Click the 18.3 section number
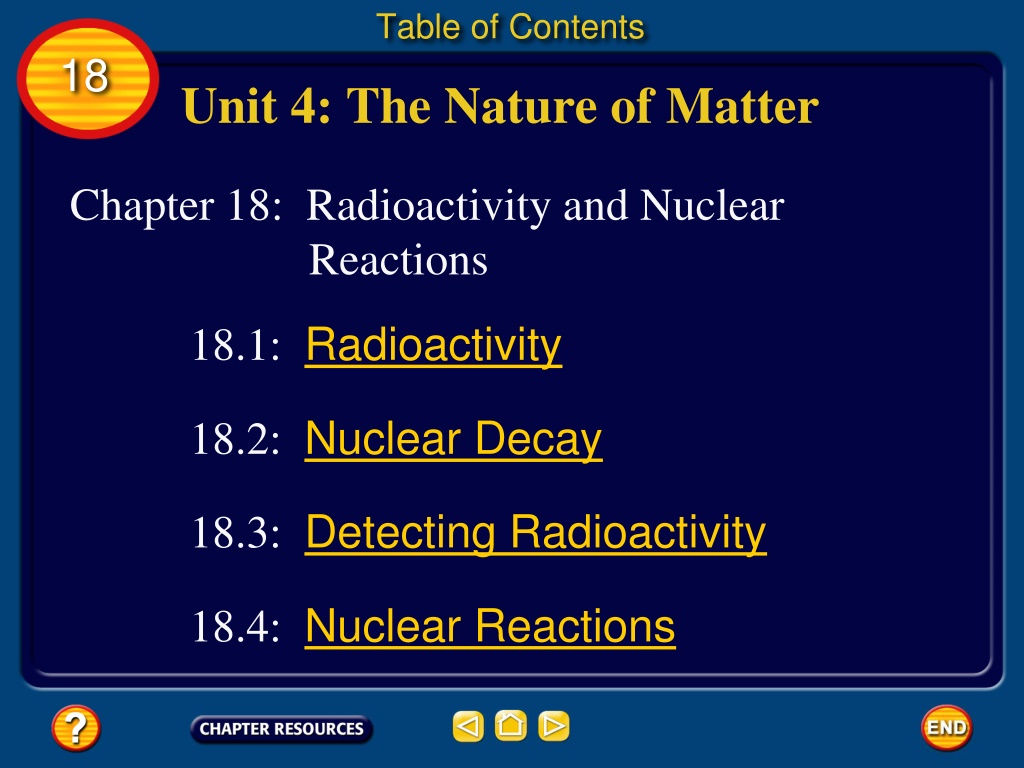This screenshot has height=768, width=1024. coord(236,532)
